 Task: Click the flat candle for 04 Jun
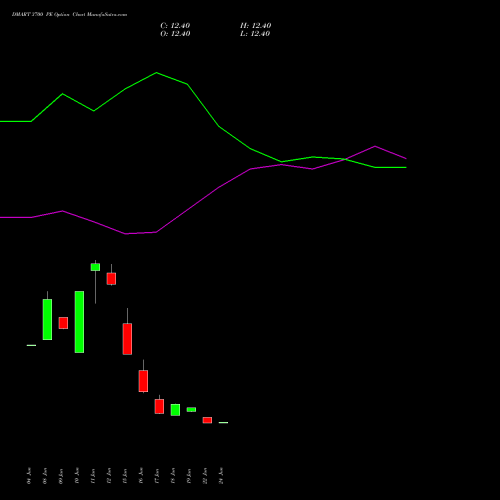pos(31,345)
